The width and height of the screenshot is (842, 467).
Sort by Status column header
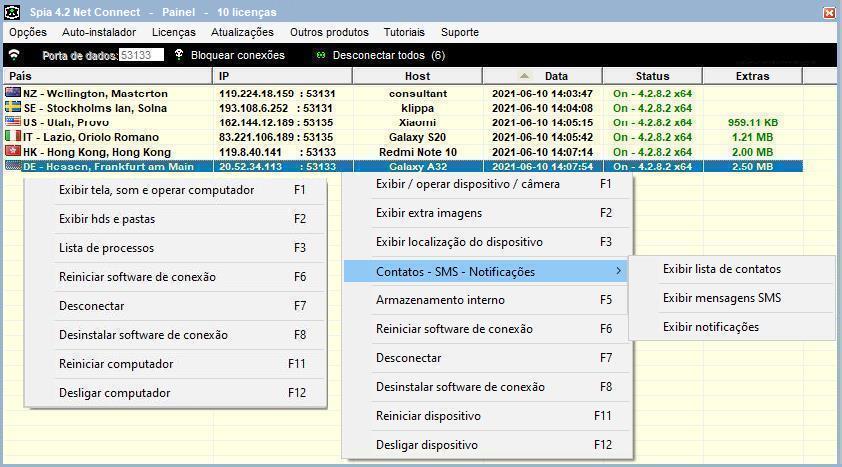point(652,76)
